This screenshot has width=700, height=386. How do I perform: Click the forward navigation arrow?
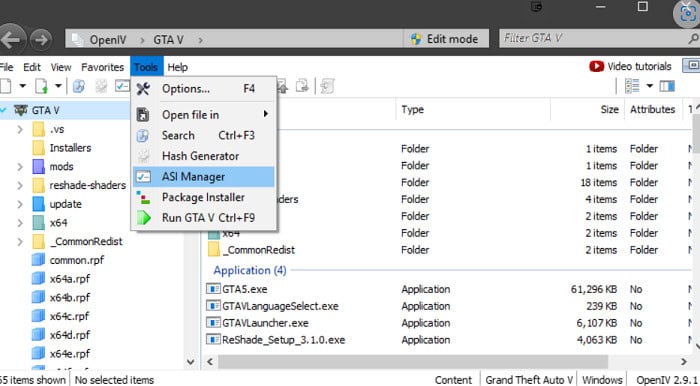41,40
